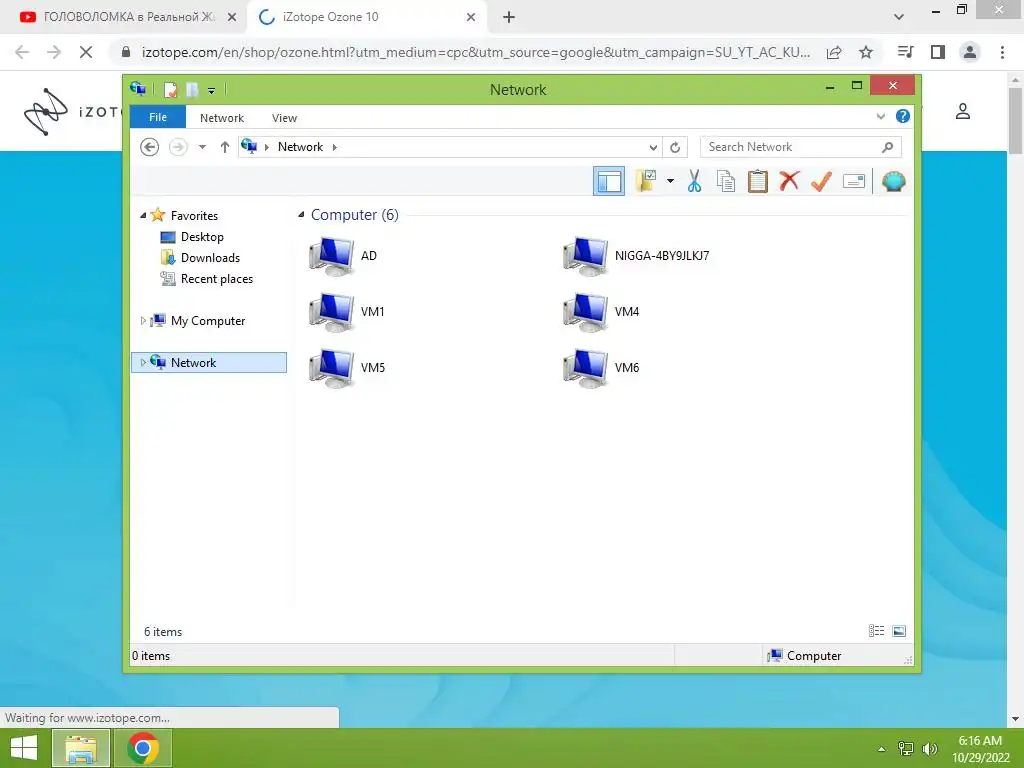Refresh the Network folder view

[675, 147]
